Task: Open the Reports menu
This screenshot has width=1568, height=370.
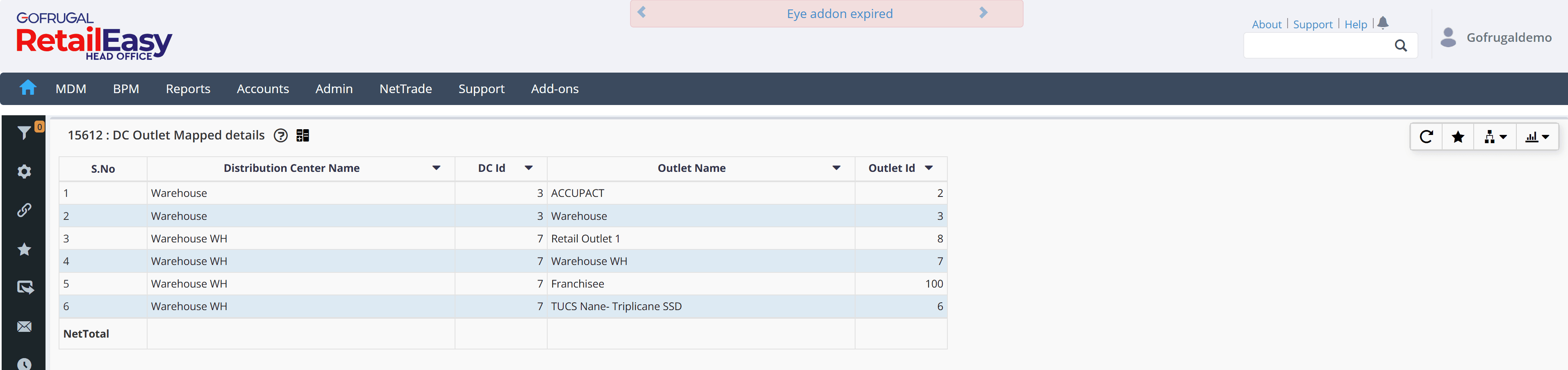Action: tap(187, 89)
